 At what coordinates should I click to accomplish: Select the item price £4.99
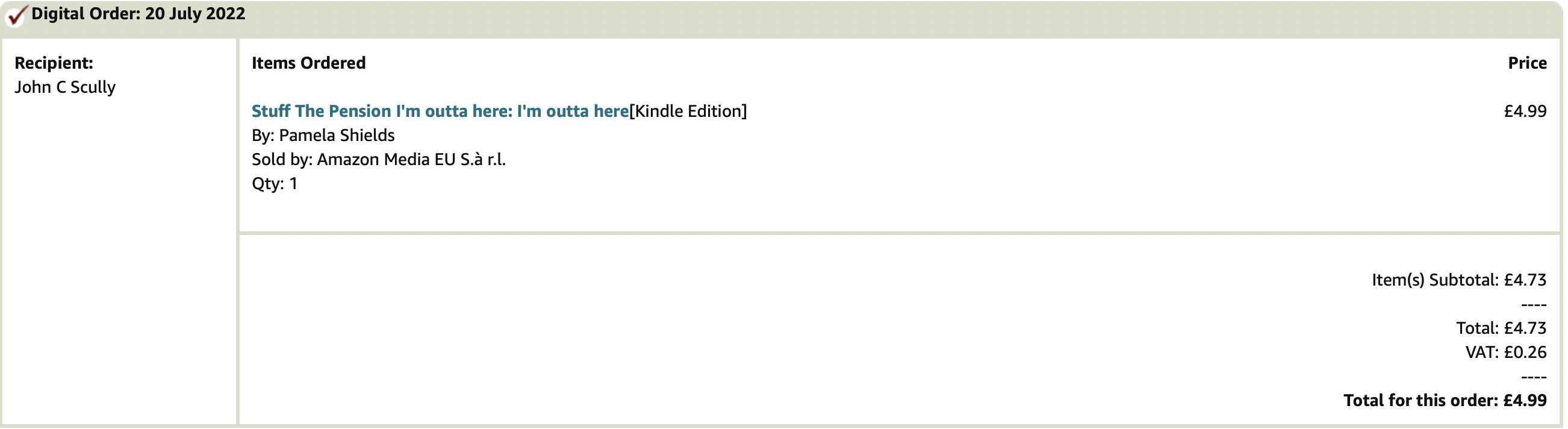tap(1525, 111)
